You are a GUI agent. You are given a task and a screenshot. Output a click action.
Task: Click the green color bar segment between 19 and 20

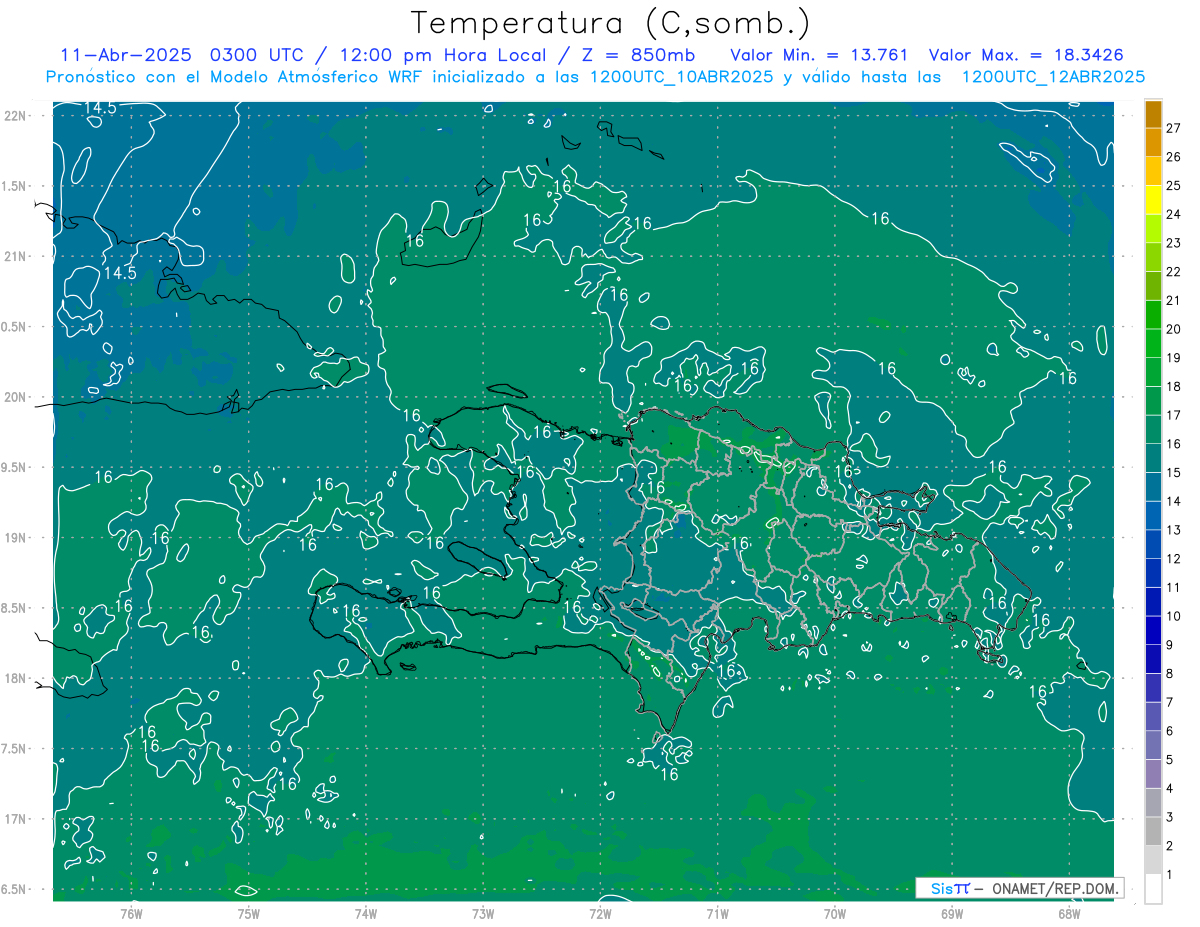(x=1153, y=343)
